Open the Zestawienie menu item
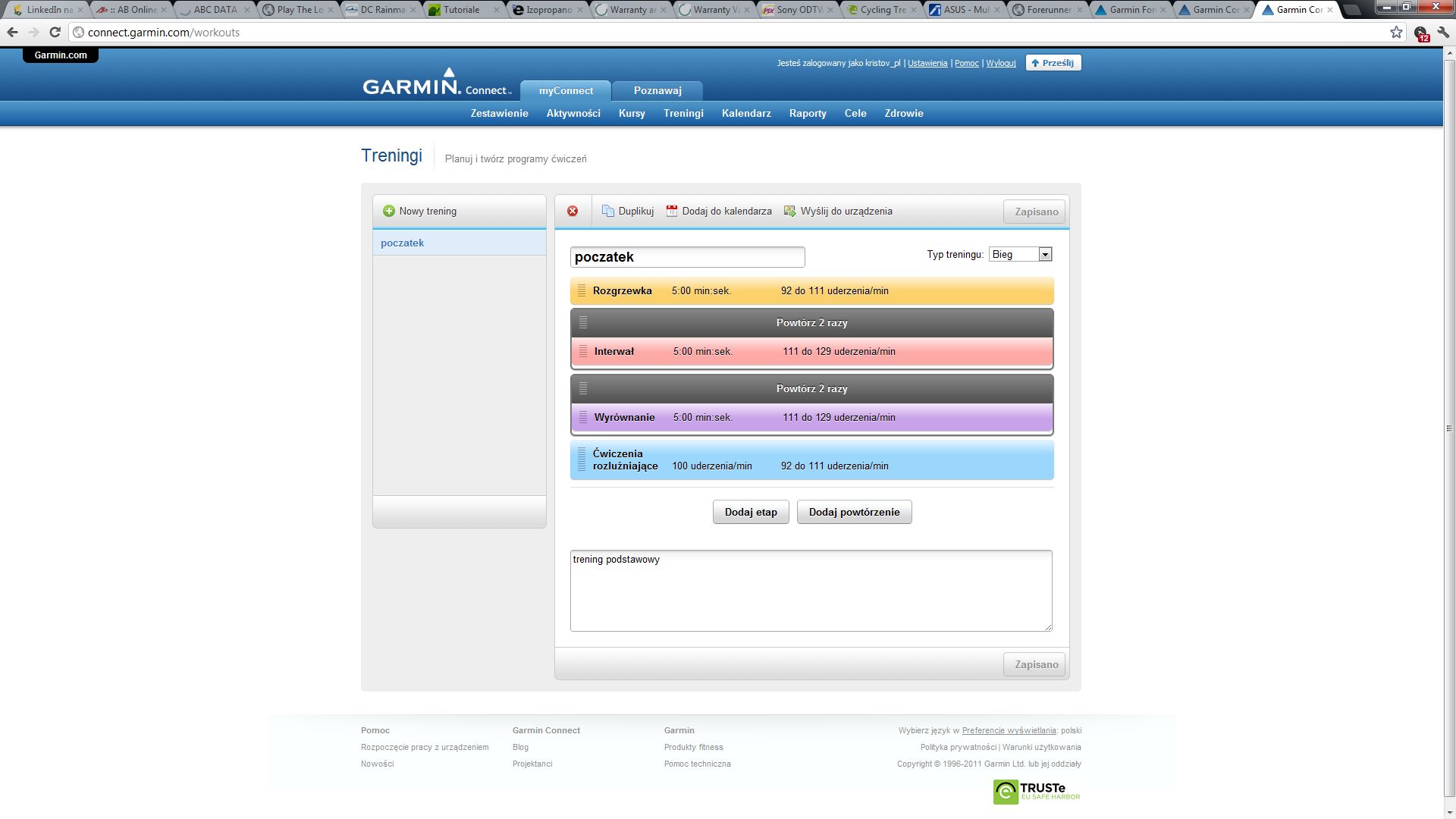Viewport: 1456px width, 819px height. tap(499, 114)
